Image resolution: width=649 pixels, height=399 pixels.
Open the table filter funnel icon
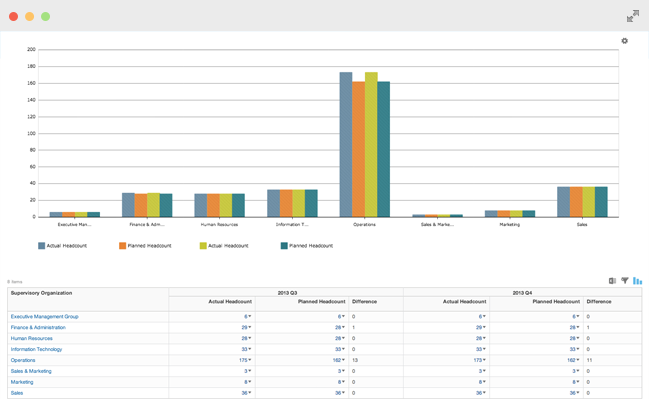625,281
